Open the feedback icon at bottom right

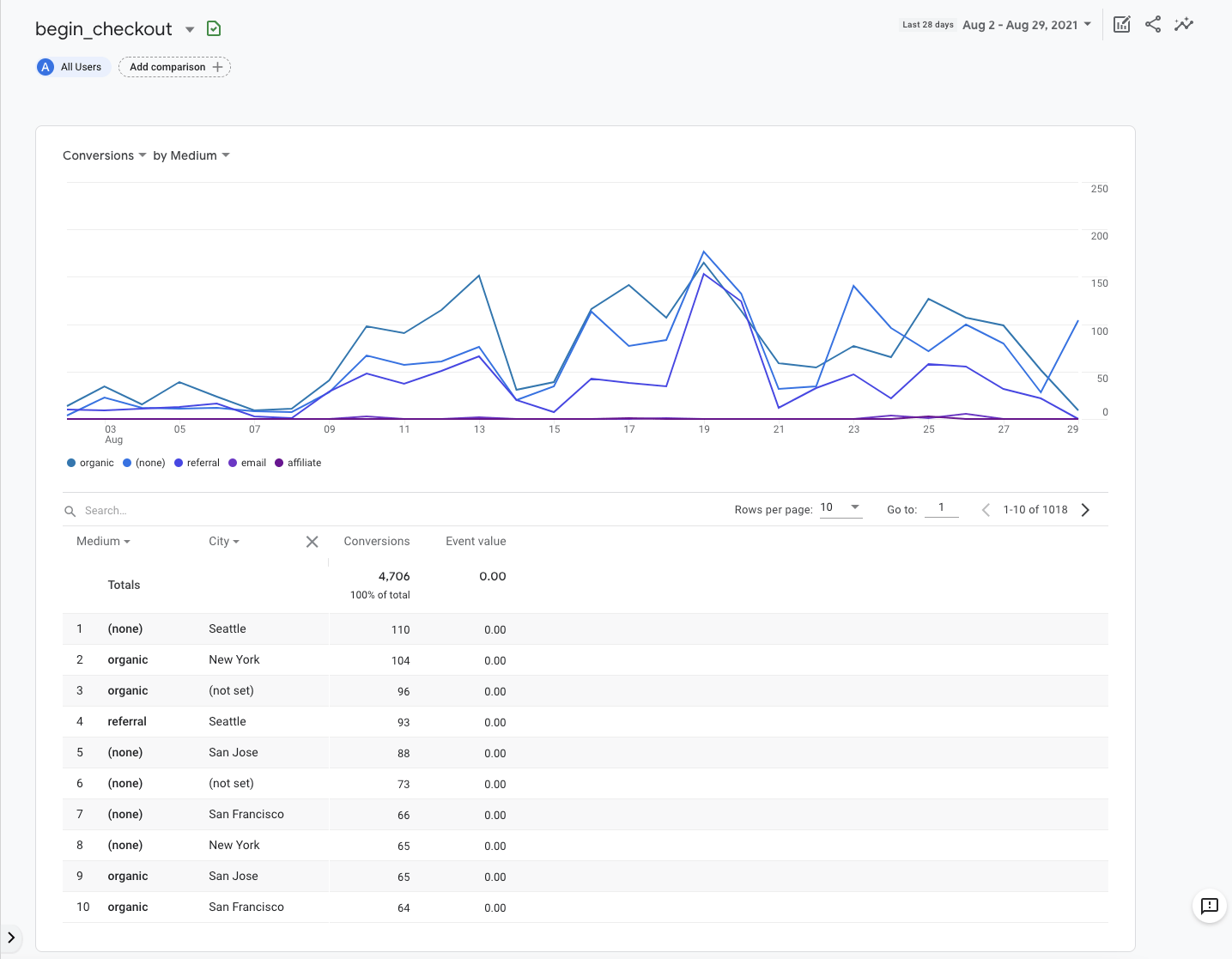point(1209,906)
